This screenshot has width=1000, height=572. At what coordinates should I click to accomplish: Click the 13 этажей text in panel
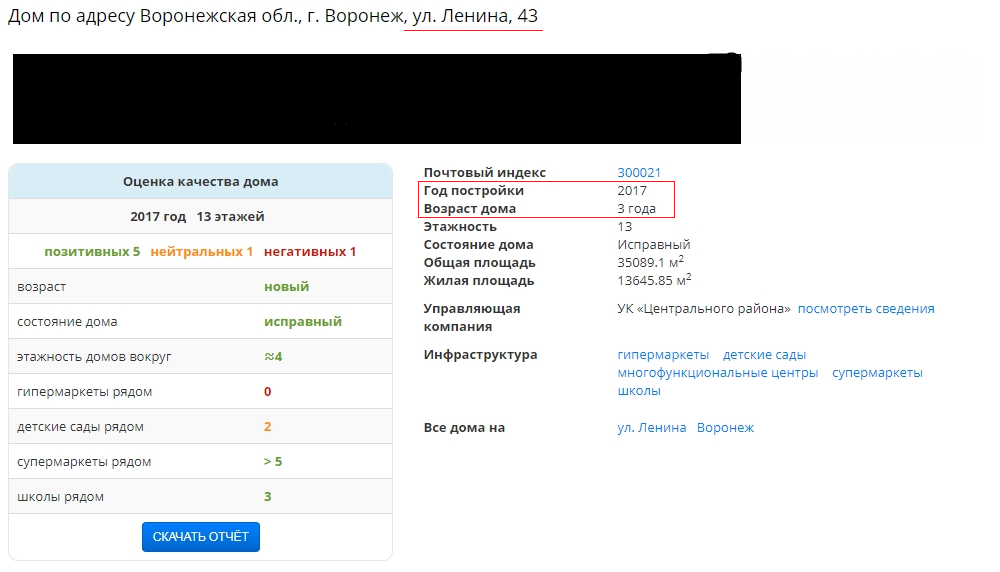click(230, 217)
